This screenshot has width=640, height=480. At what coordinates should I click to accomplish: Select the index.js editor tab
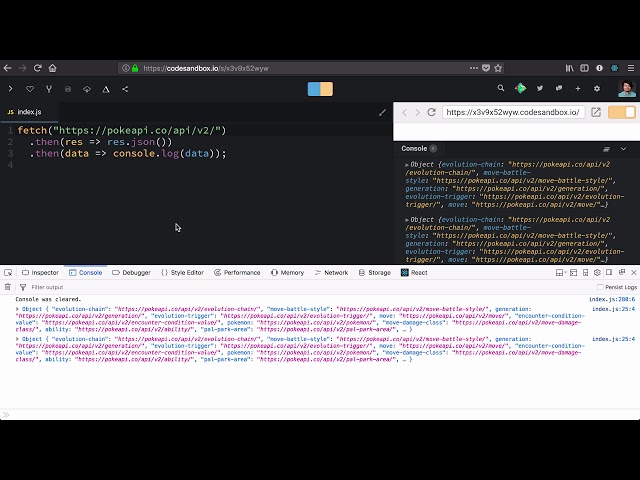click(x=29, y=112)
